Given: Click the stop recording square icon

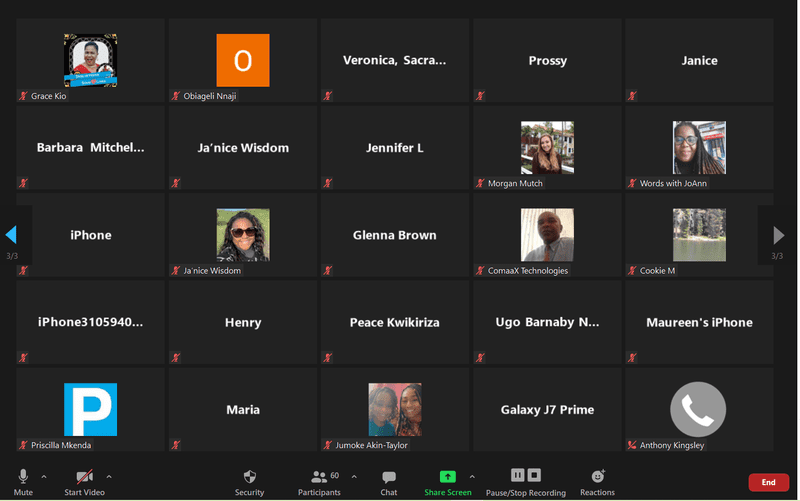Looking at the screenshot, I should pyautogui.click(x=534, y=475).
